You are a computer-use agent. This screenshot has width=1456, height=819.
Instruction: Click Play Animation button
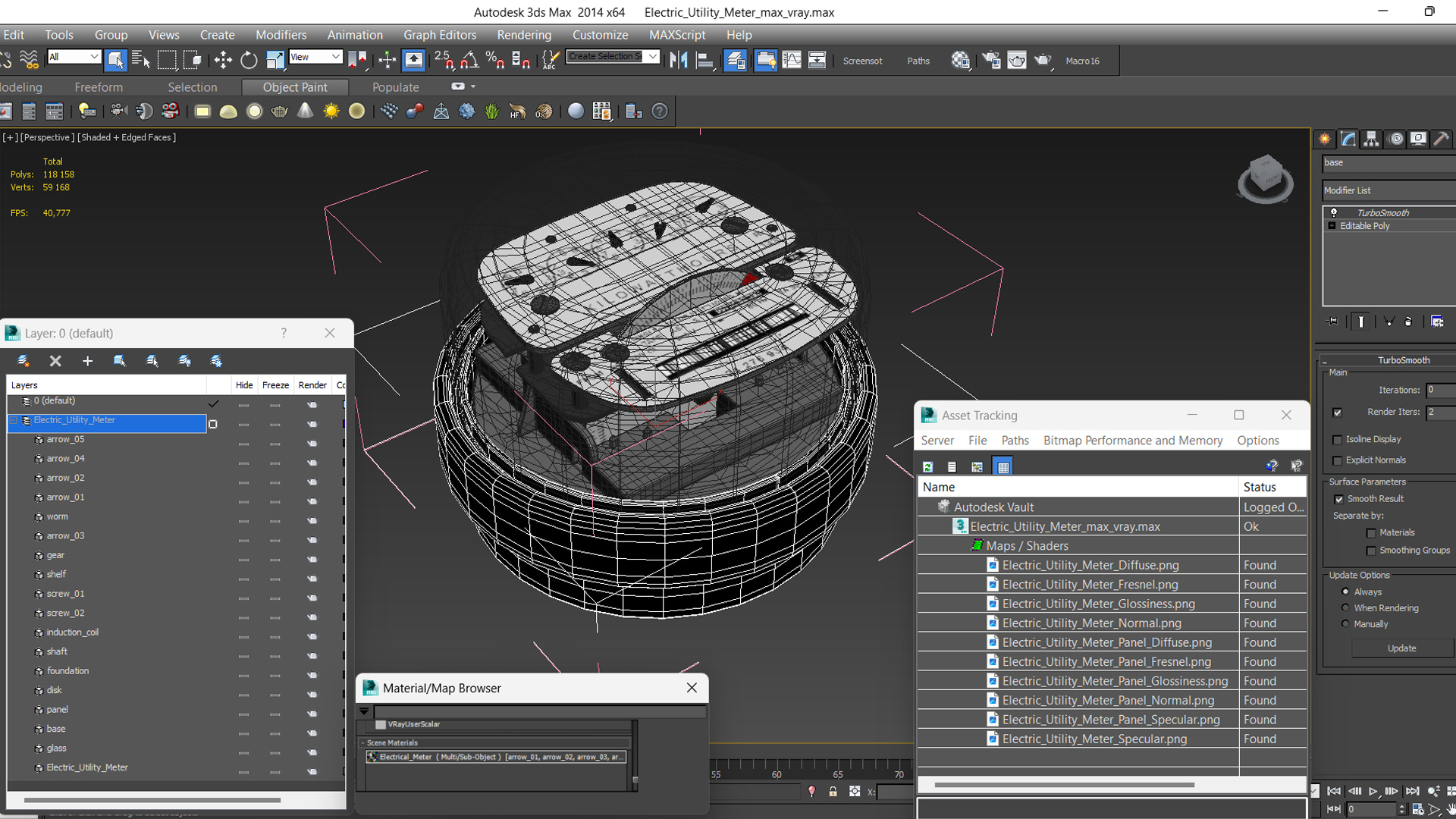(x=1373, y=791)
